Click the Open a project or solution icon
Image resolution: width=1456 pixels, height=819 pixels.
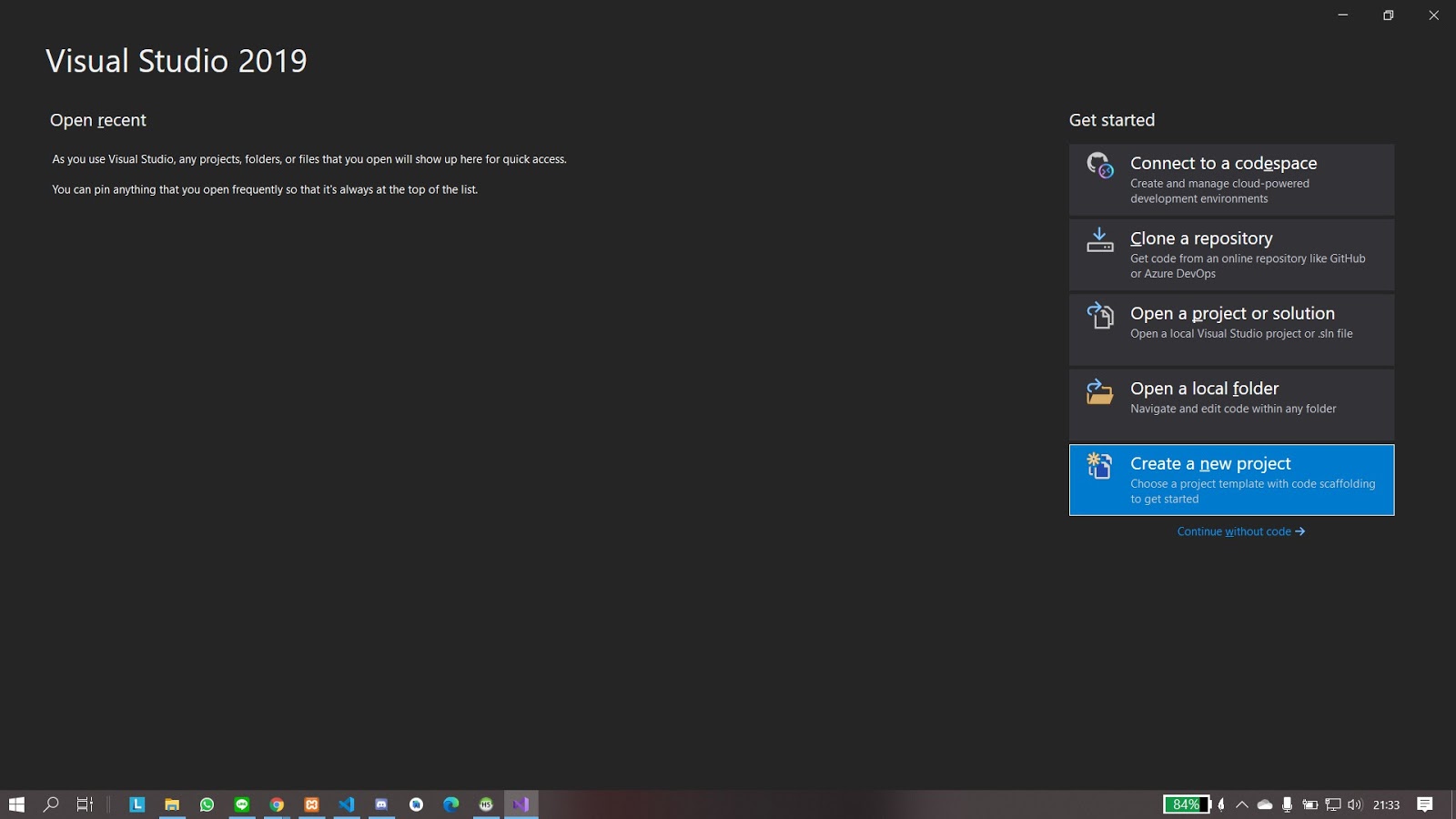[1099, 316]
